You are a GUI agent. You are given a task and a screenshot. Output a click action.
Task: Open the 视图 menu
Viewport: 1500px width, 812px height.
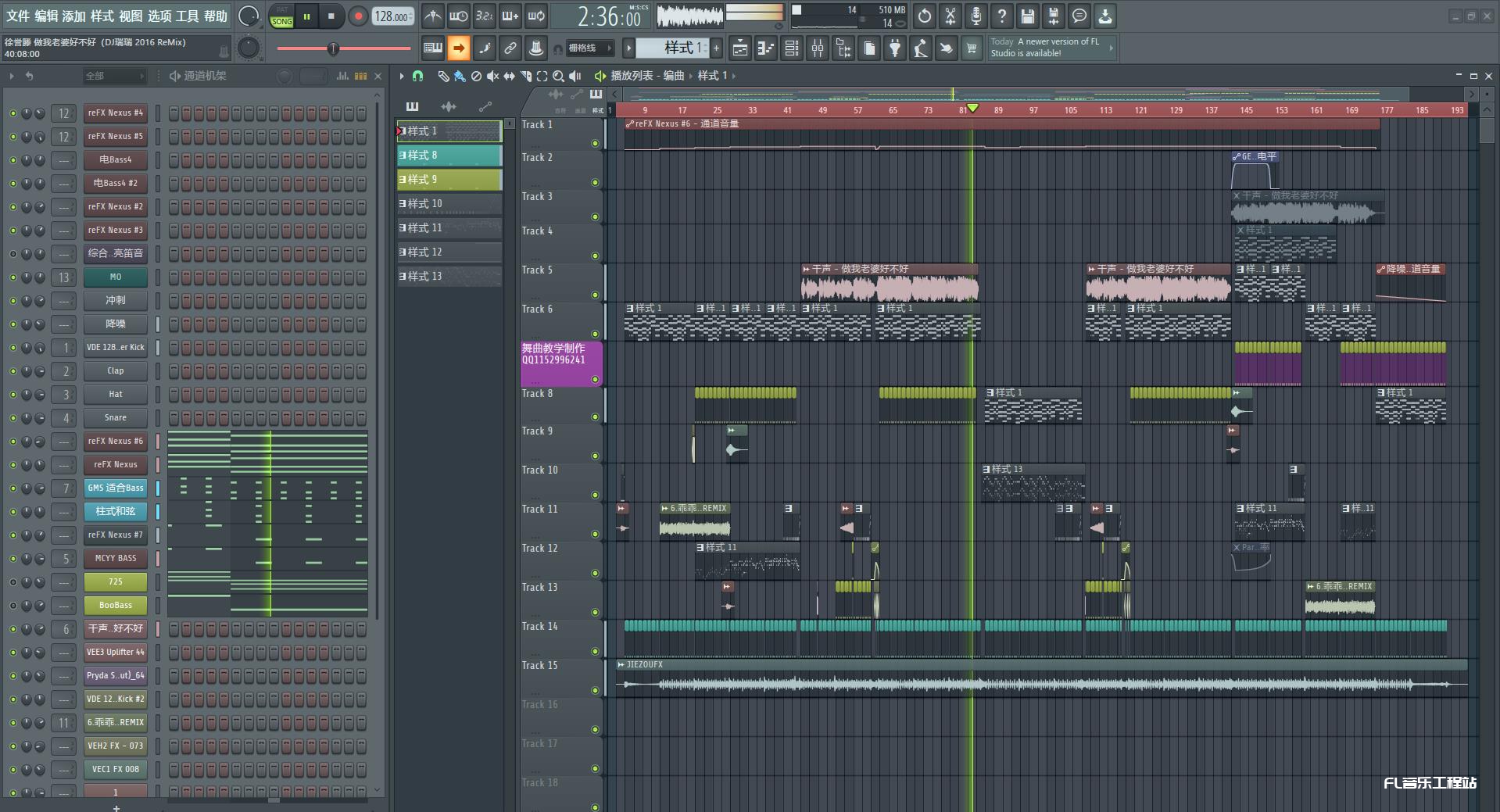(131, 16)
